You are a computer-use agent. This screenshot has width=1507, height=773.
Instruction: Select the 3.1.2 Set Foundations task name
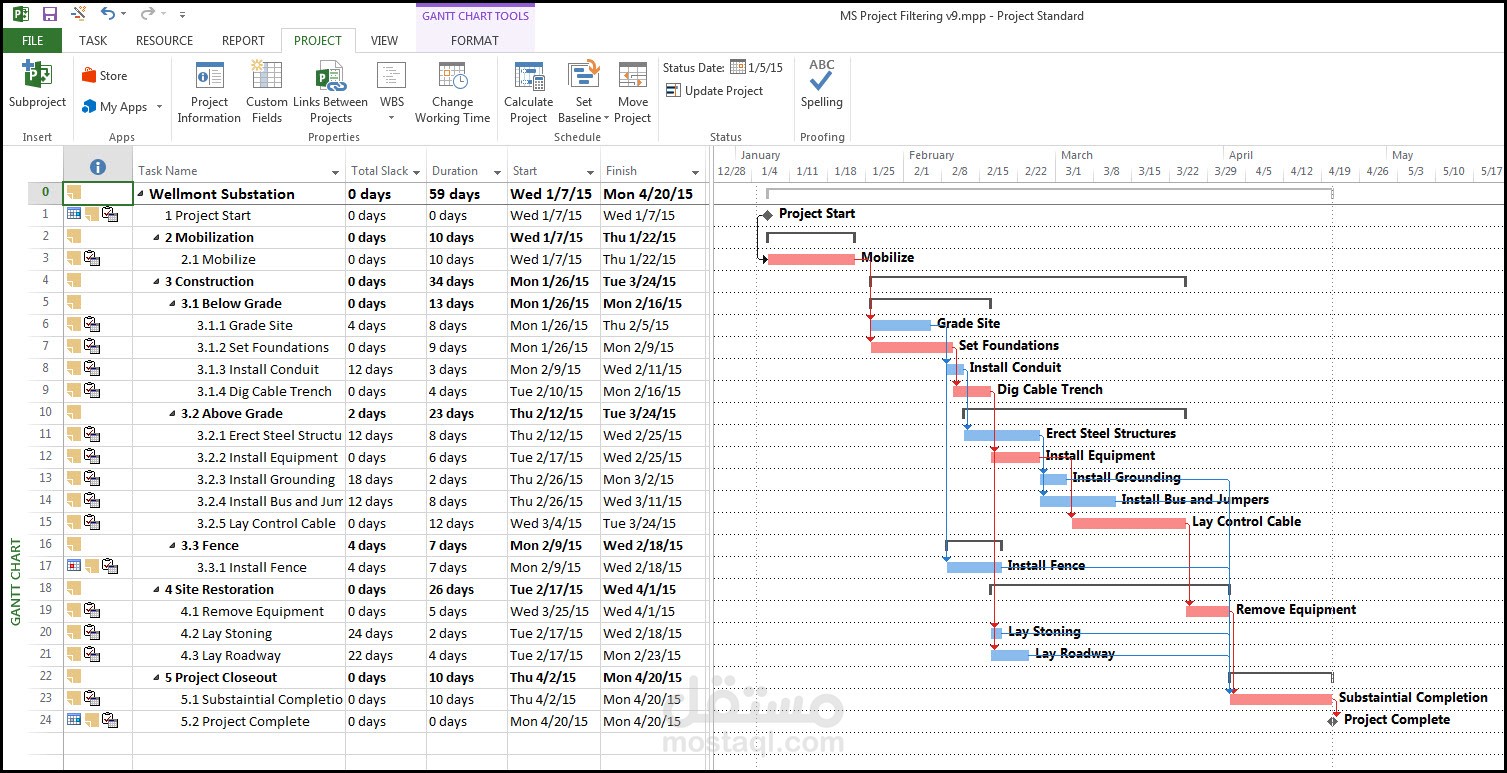[263, 347]
